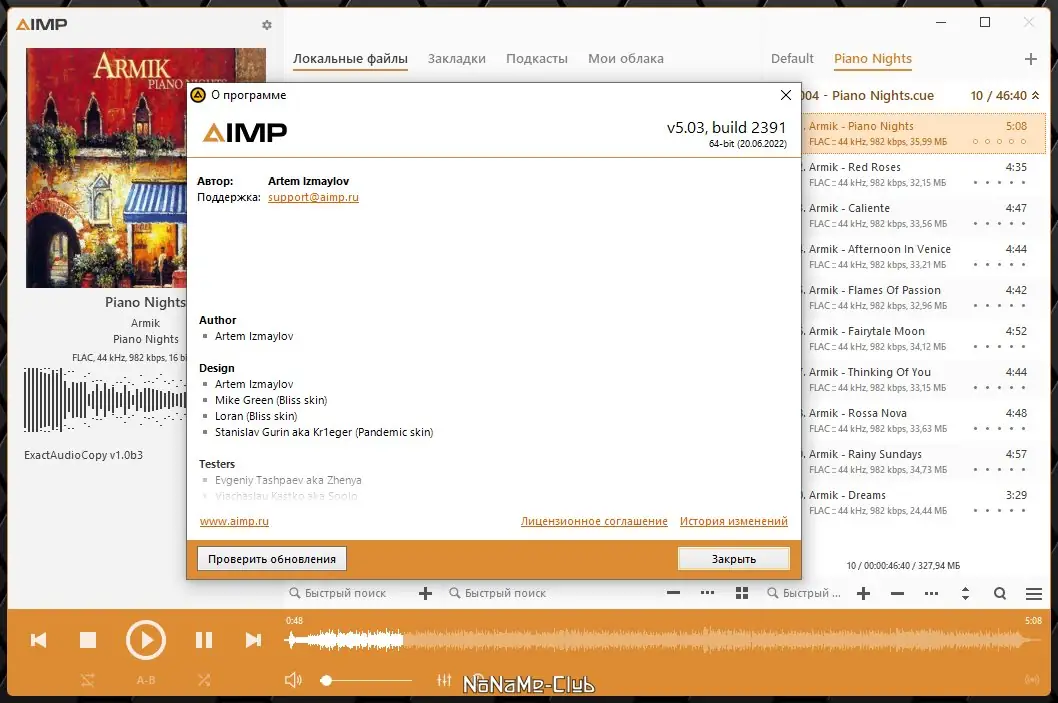
Task: Click minus icon in the file list toolbar
Action: 673,593
